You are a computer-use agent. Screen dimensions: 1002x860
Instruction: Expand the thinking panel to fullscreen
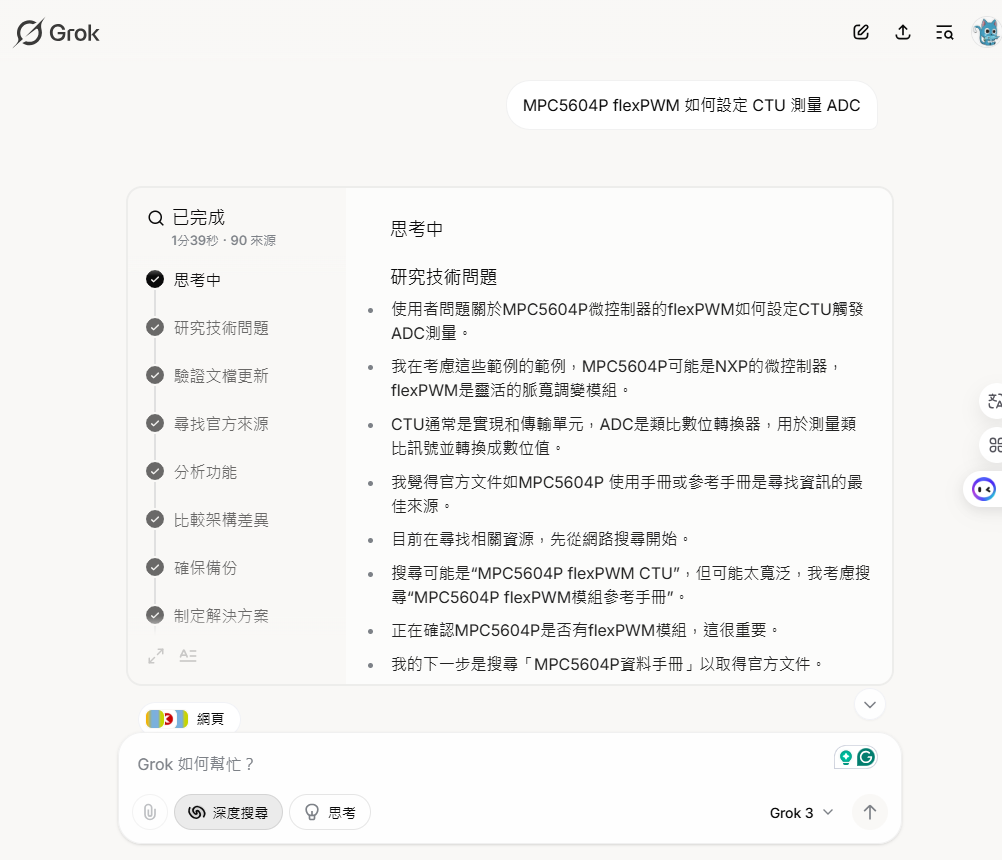156,656
